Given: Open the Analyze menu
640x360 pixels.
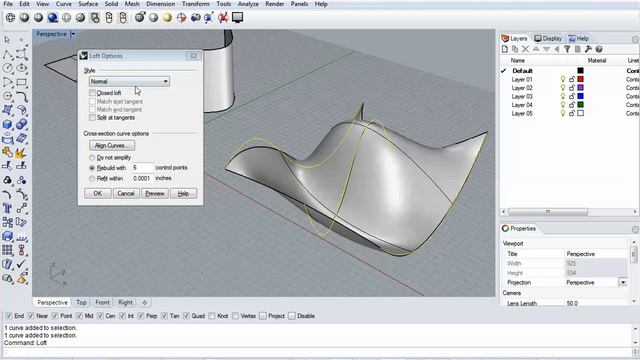Looking at the screenshot, I should point(248,4).
